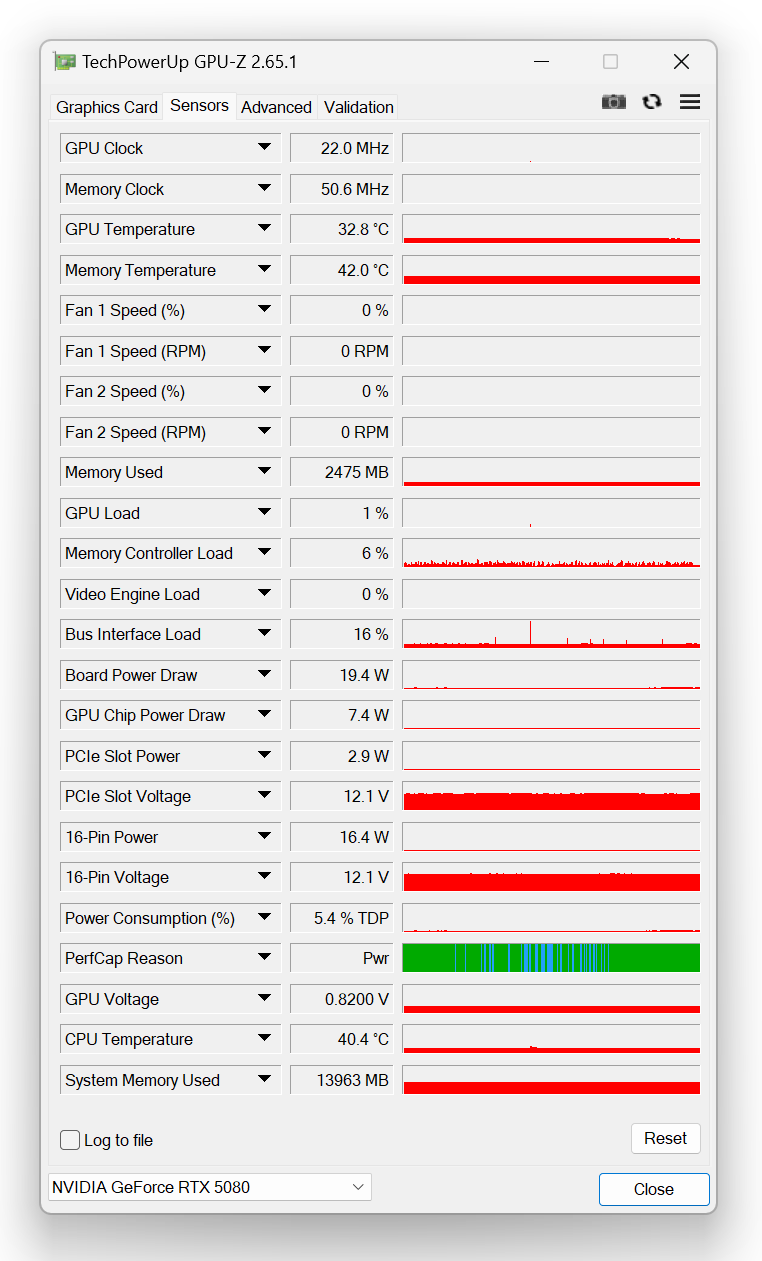Screen dimensions: 762x1261
Task: Click the Bus Interface Load graph
Action: coord(551,634)
